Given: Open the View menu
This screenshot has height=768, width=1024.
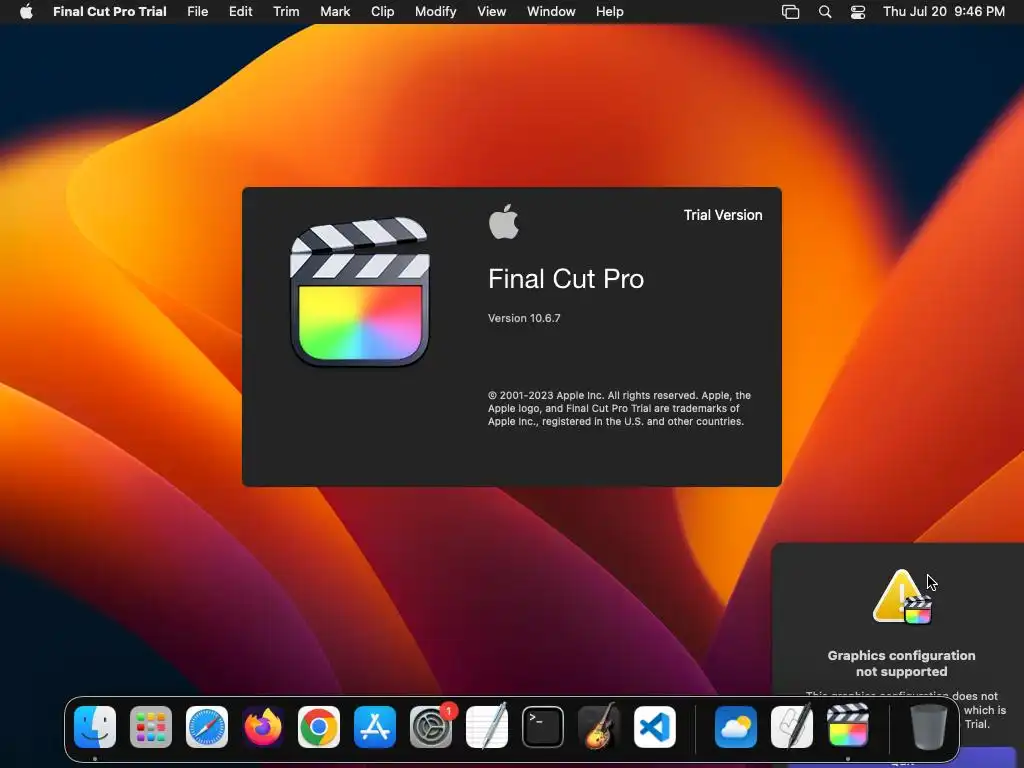Looking at the screenshot, I should (491, 11).
